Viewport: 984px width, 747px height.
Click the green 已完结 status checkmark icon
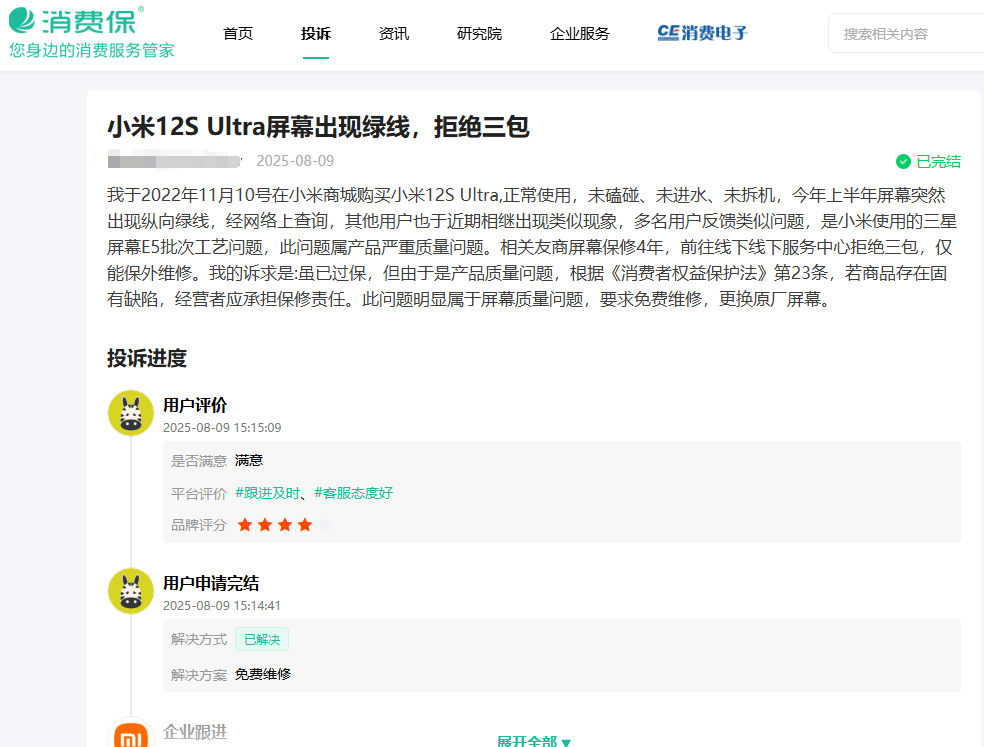[x=903, y=162]
